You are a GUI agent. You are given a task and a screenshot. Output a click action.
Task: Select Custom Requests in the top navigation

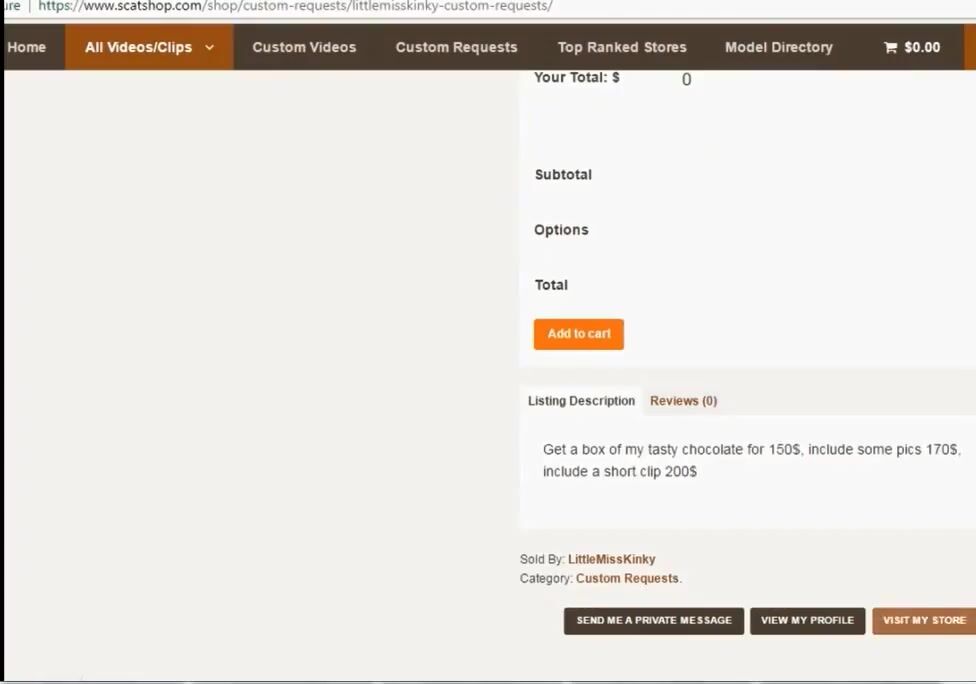pyautogui.click(x=456, y=47)
